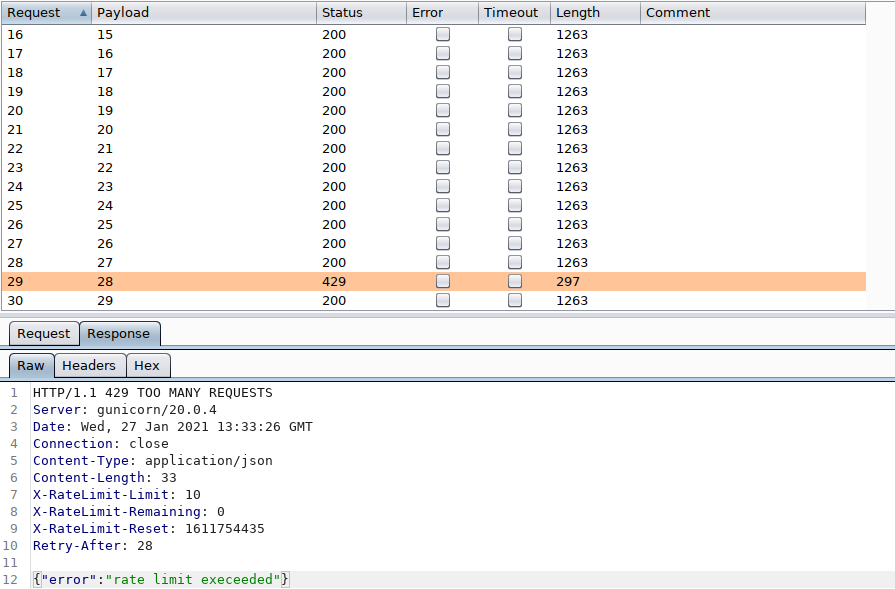
Task: Toggle Error checkbox for request 18
Action: pos(443,72)
